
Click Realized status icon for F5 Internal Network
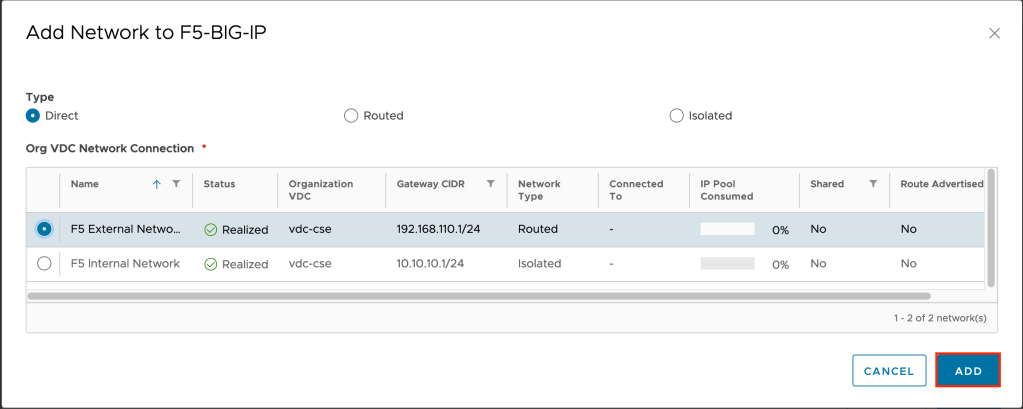(x=211, y=264)
